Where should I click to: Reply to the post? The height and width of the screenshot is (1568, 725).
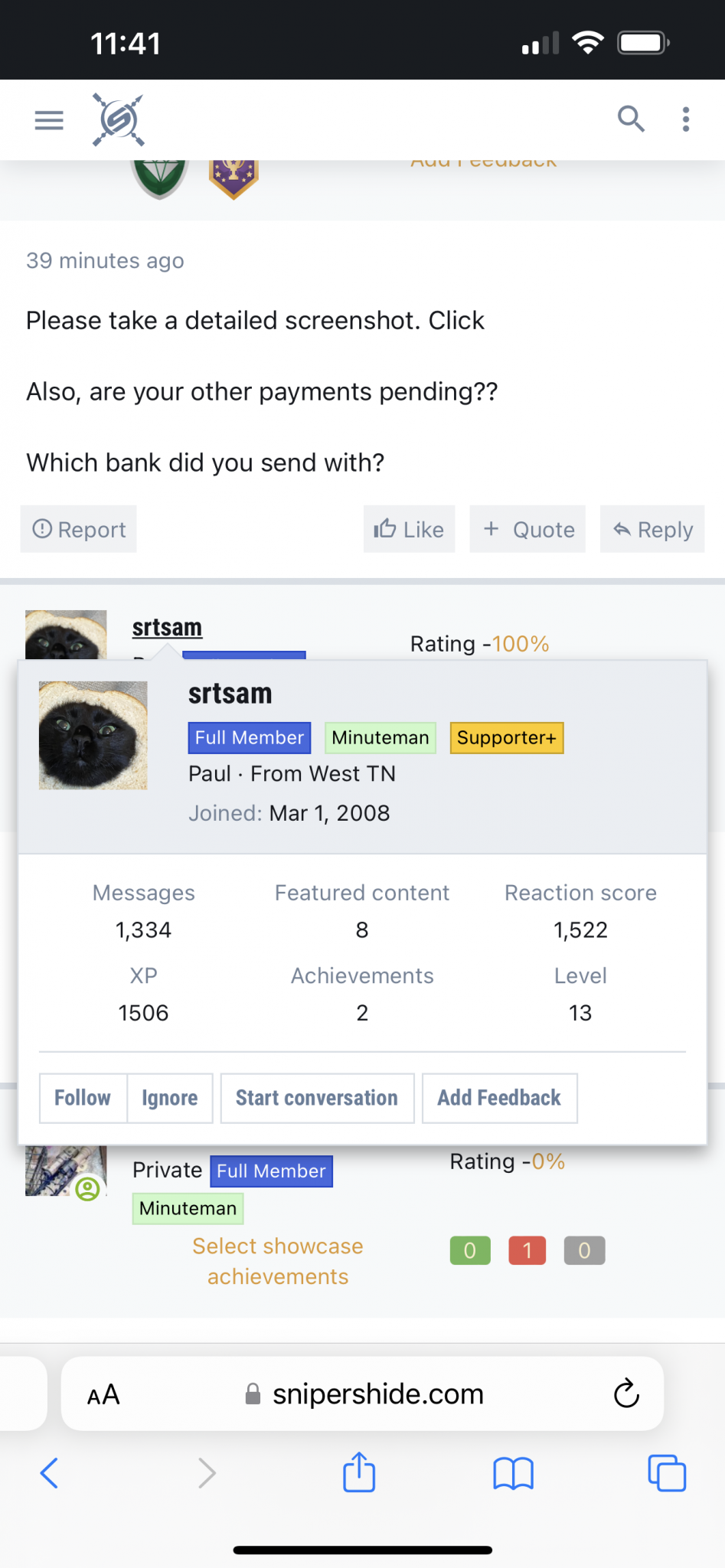click(x=652, y=529)
